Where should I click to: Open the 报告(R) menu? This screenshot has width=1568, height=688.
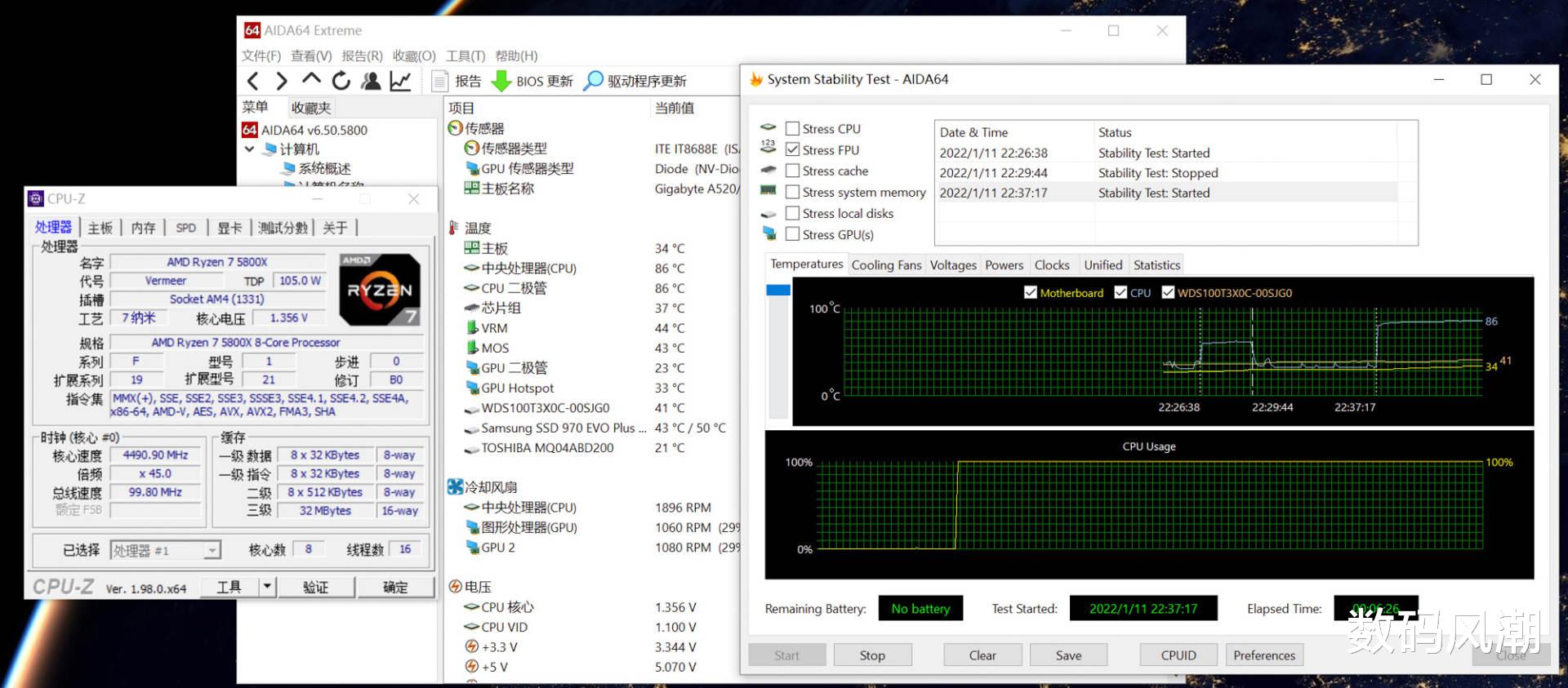coord(362,55)
